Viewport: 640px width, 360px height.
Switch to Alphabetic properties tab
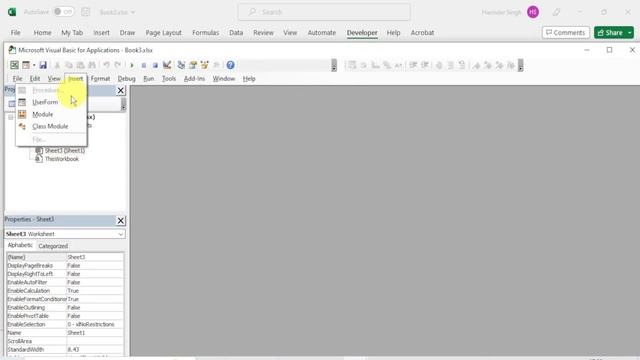pyautogui.click(x=20, y=245)
